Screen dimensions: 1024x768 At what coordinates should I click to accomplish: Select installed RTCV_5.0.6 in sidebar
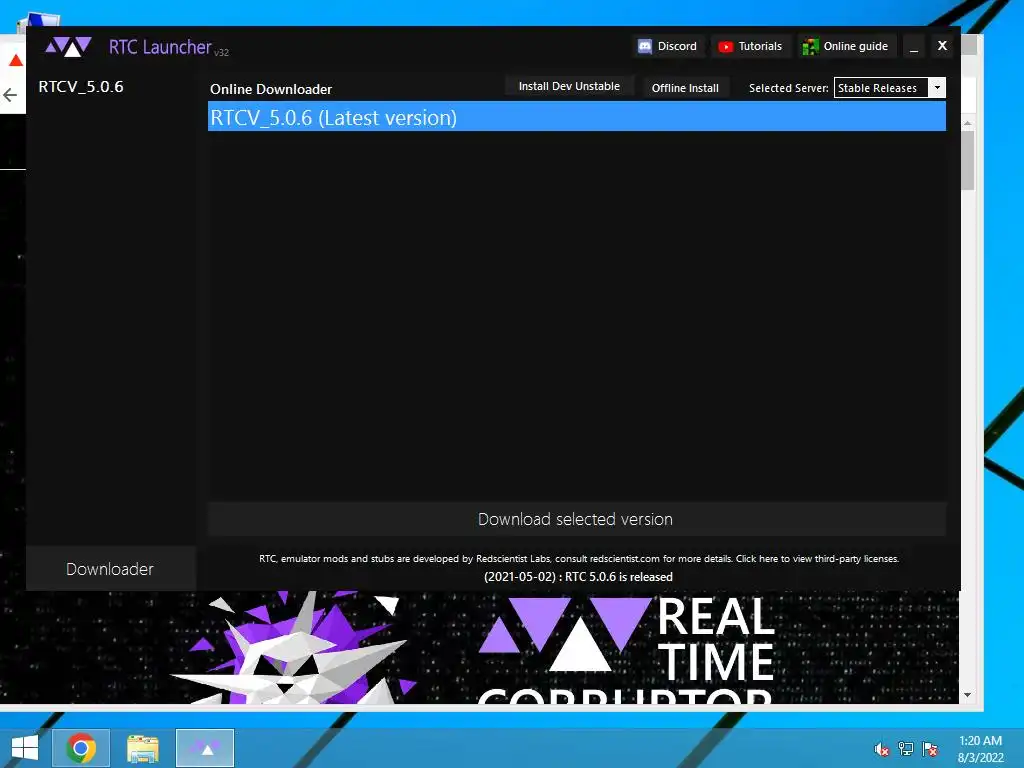tap(81, 87)
